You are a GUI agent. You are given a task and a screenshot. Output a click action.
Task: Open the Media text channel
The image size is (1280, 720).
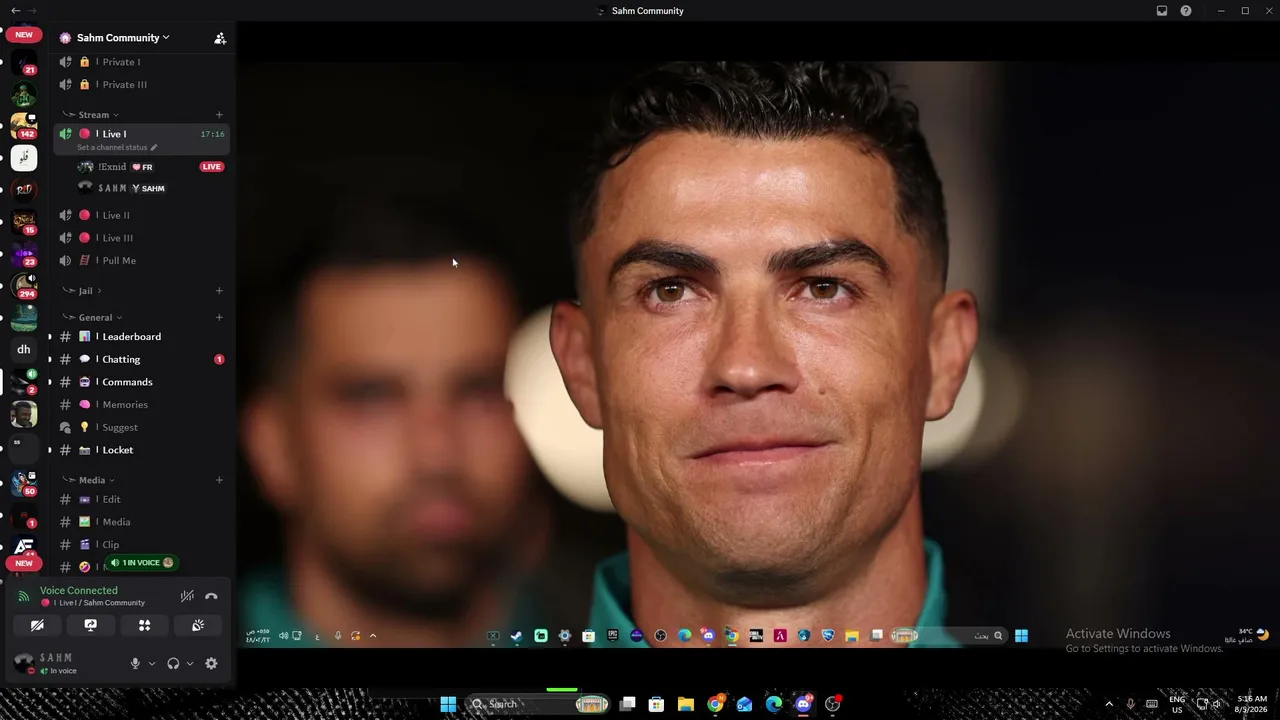point(141,522)
